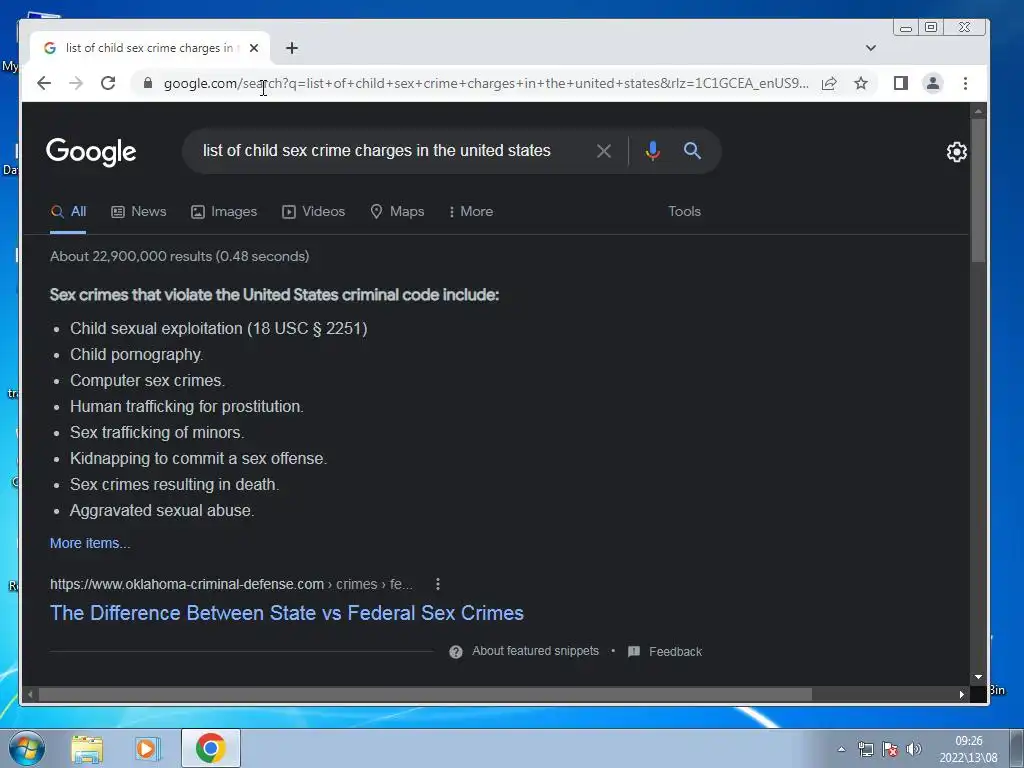Click the 'About 22,900,000 results' text
Image resolution: width=1024 pixels, height=768 pixels.
click(x=180, y=256)
